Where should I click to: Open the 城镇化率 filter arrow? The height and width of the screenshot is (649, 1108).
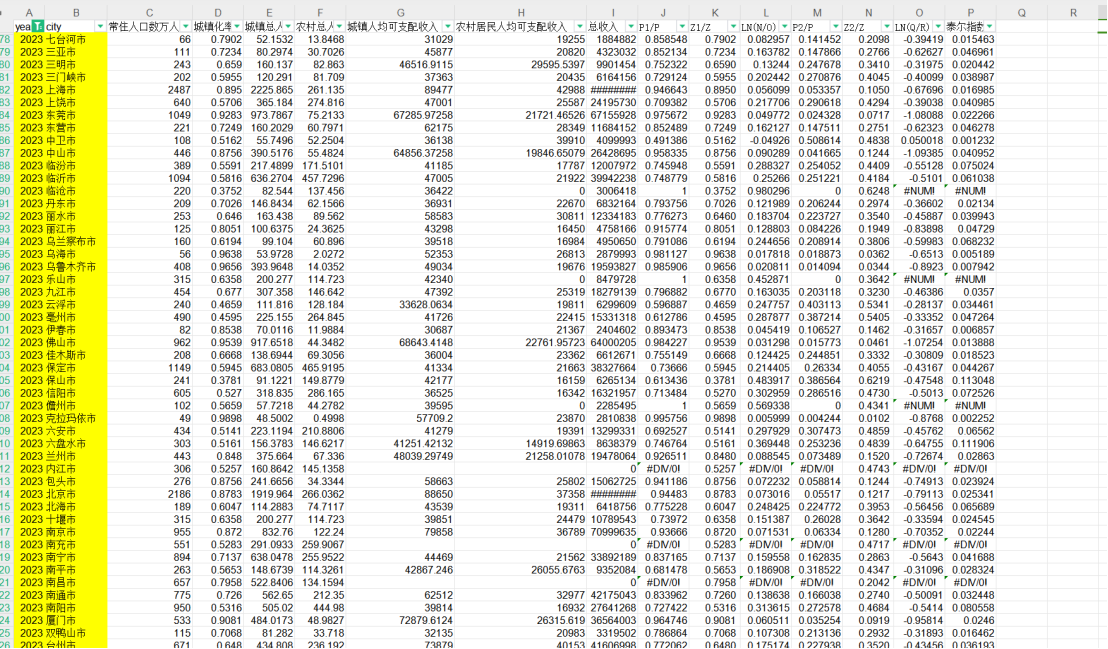coord(237,27)
